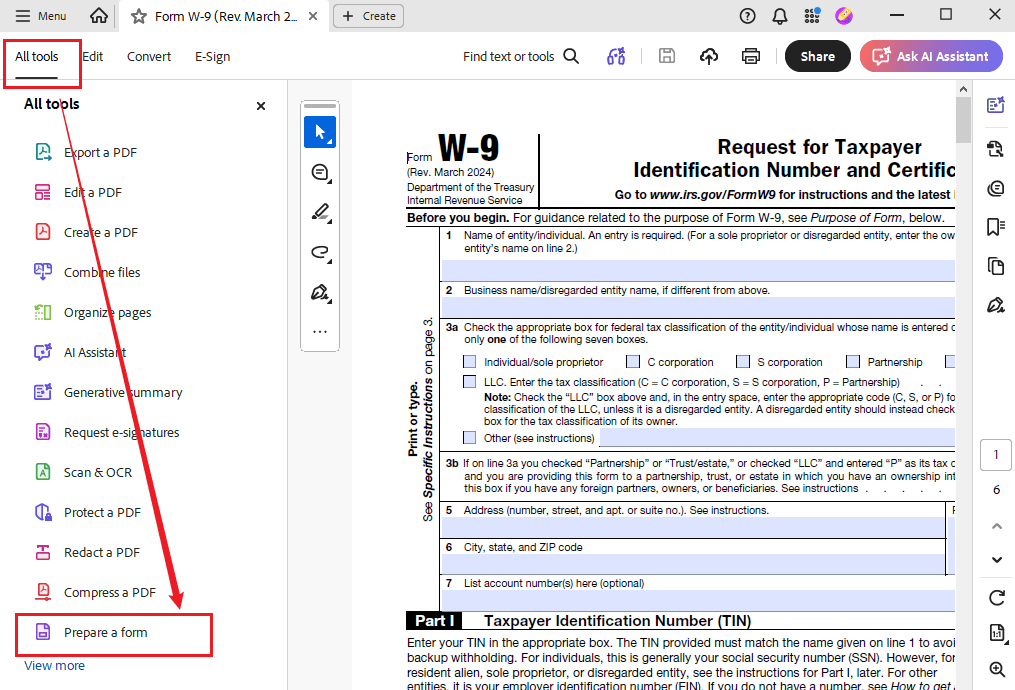Click the Business name field on line 2
1015x690 pixels.
[x=698, y=307]
